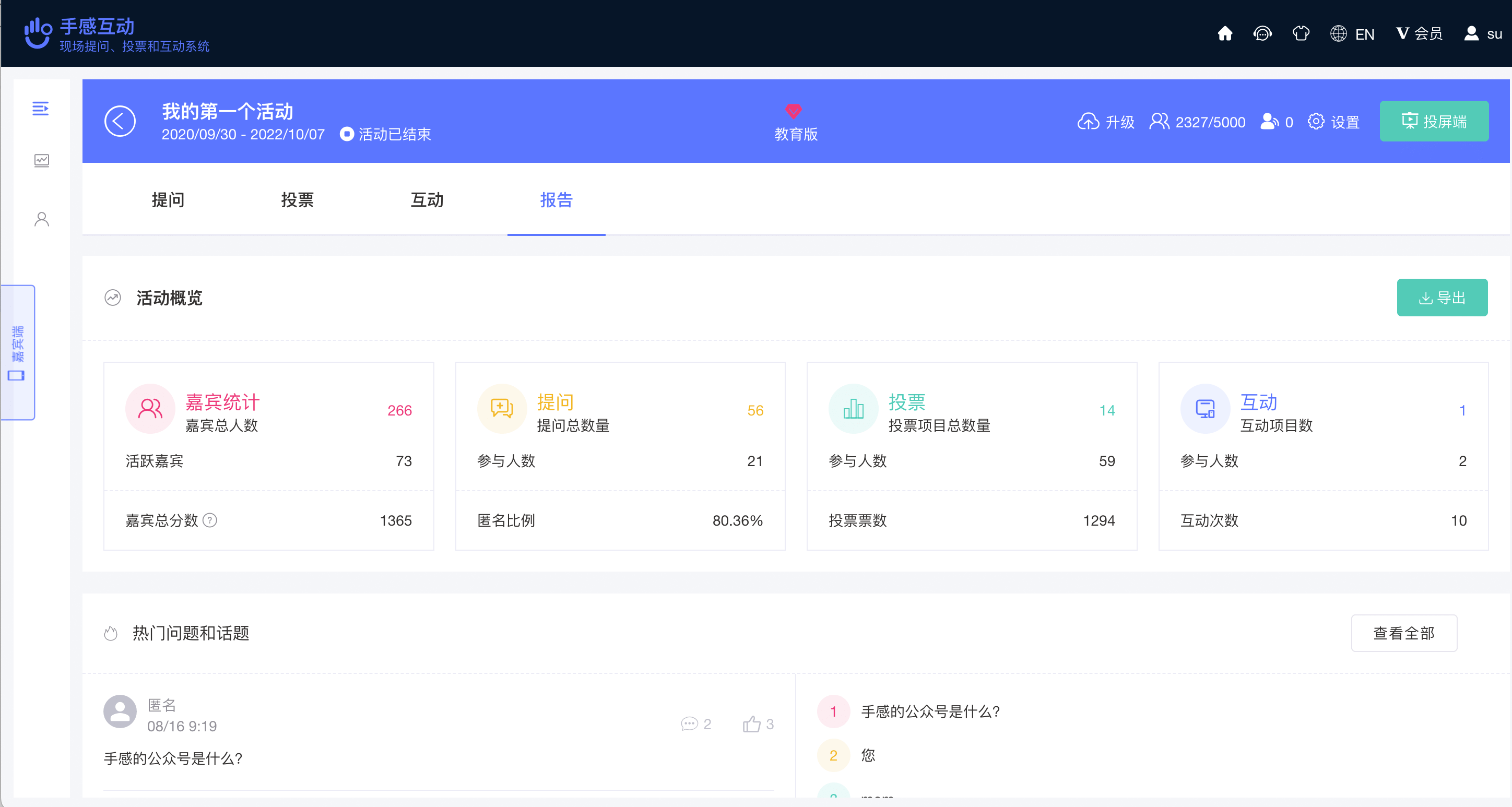Open the su user account menu
The height and width of the screenshot is (807, 1512).
click(x=1483, y=34)
